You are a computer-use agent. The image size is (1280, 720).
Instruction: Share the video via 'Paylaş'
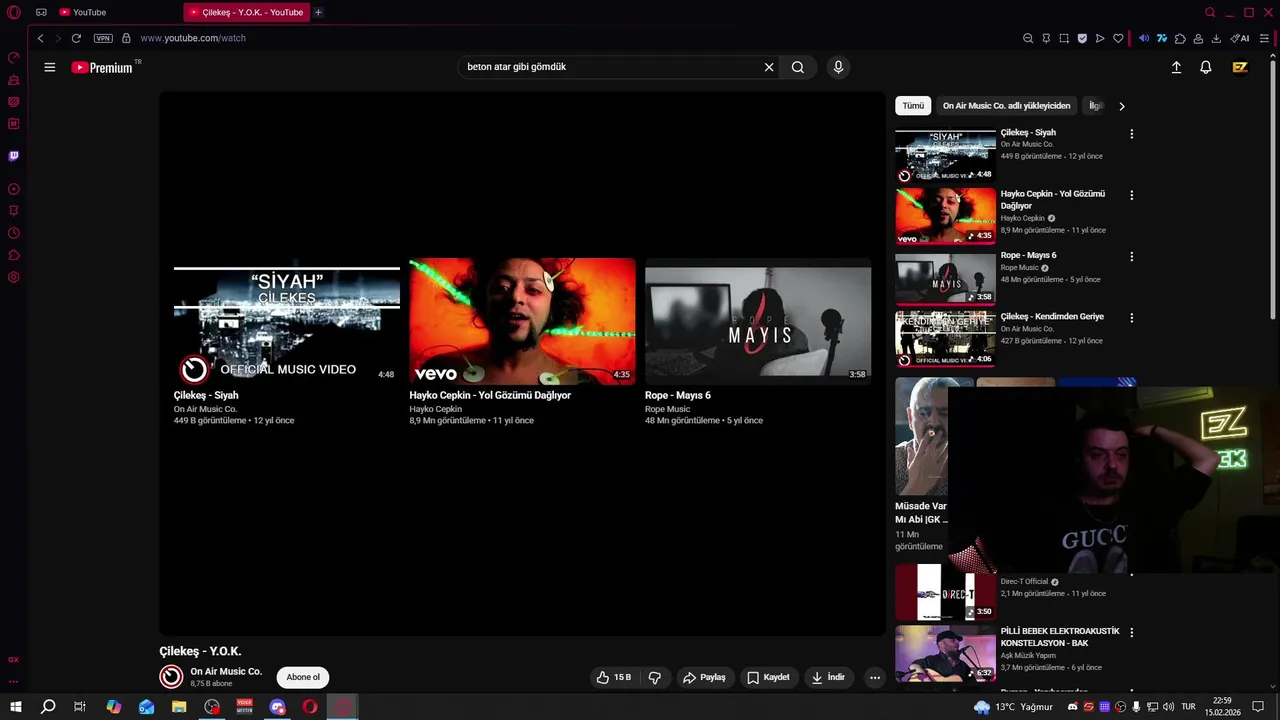click(704, 677)
